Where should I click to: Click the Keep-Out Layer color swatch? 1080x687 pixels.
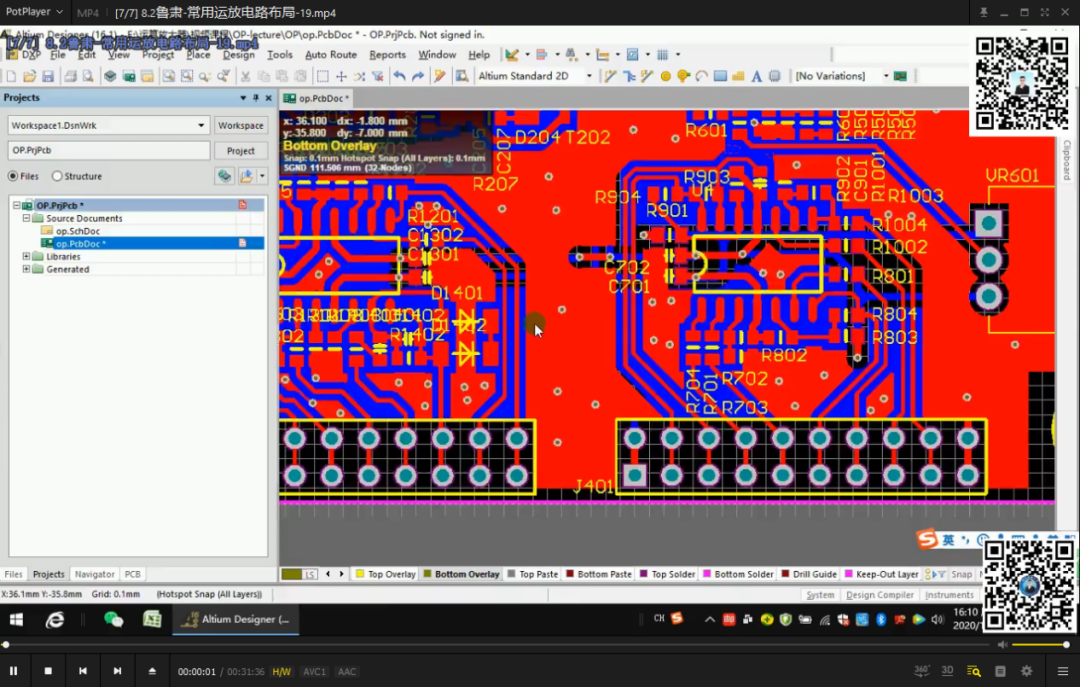coord(849,574)
